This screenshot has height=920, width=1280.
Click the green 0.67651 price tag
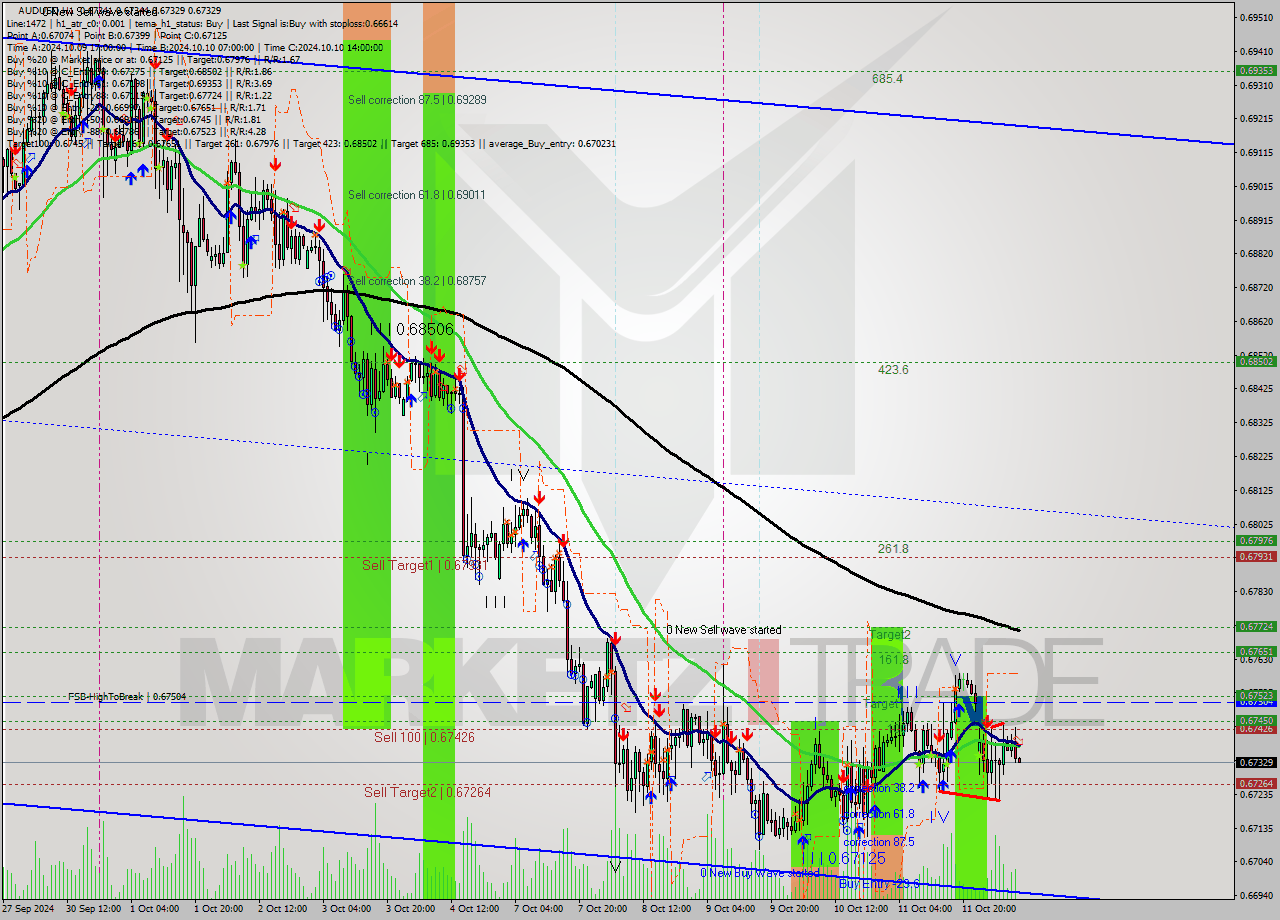tap(1255, 652)
